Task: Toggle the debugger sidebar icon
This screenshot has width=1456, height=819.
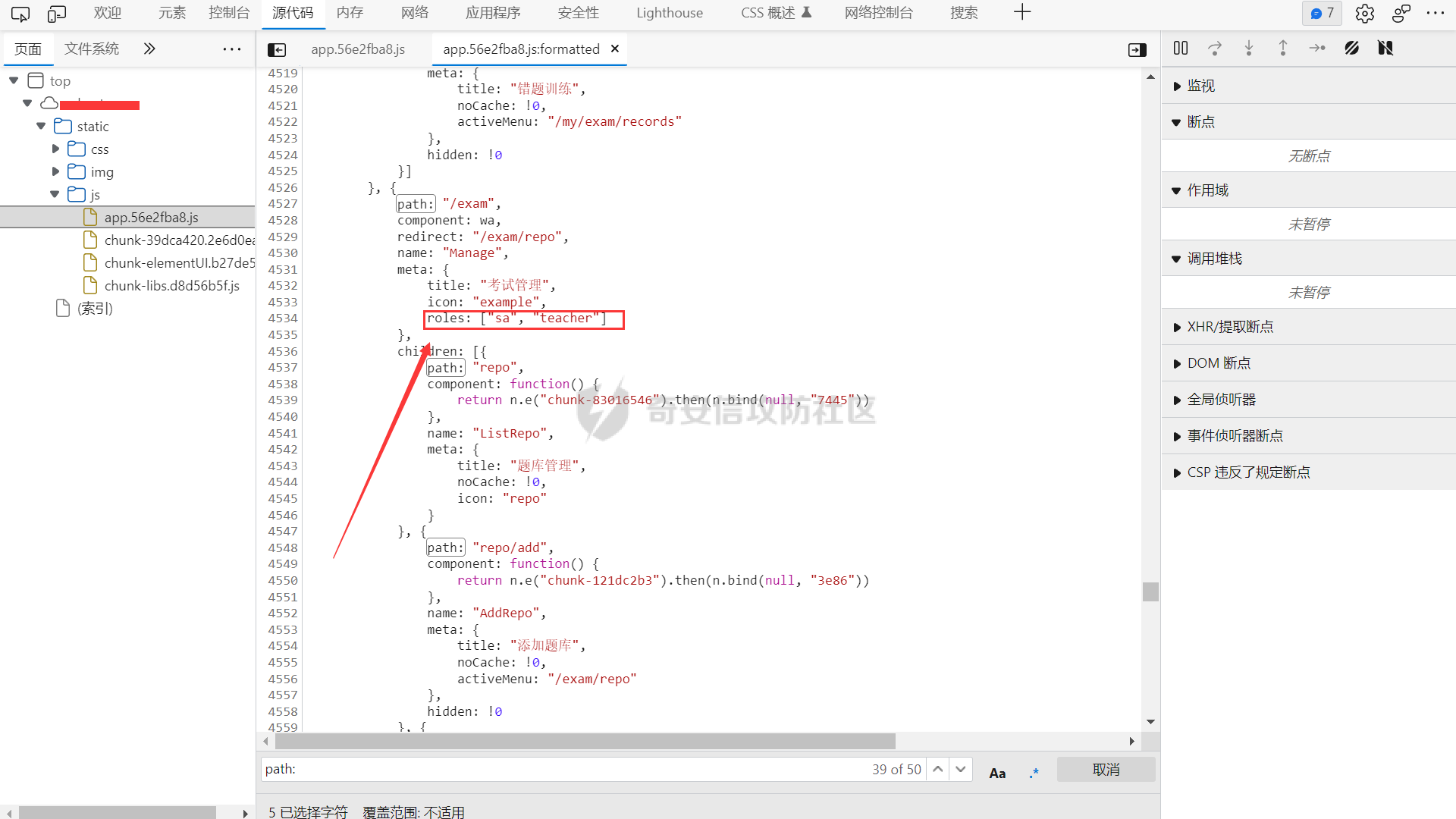Action: 1137,49
